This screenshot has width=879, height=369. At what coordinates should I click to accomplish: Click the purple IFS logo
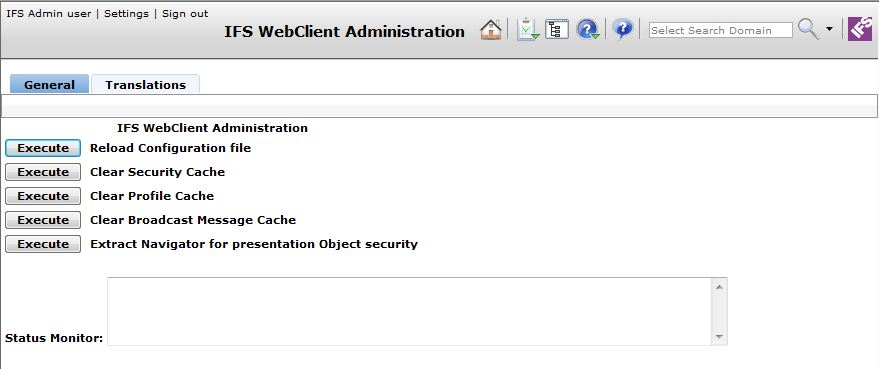[860, 29]
